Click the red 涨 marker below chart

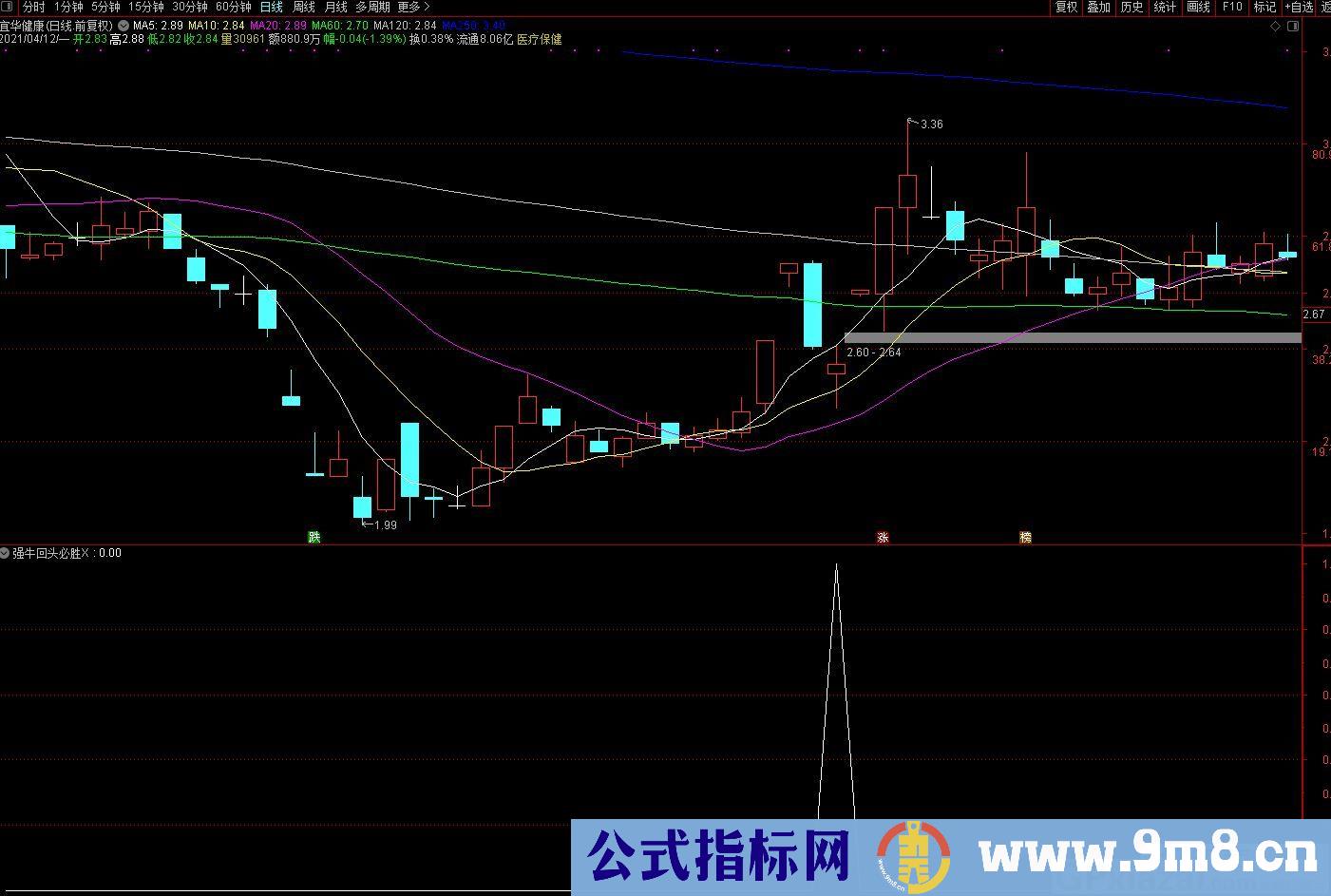pos(883,537)
